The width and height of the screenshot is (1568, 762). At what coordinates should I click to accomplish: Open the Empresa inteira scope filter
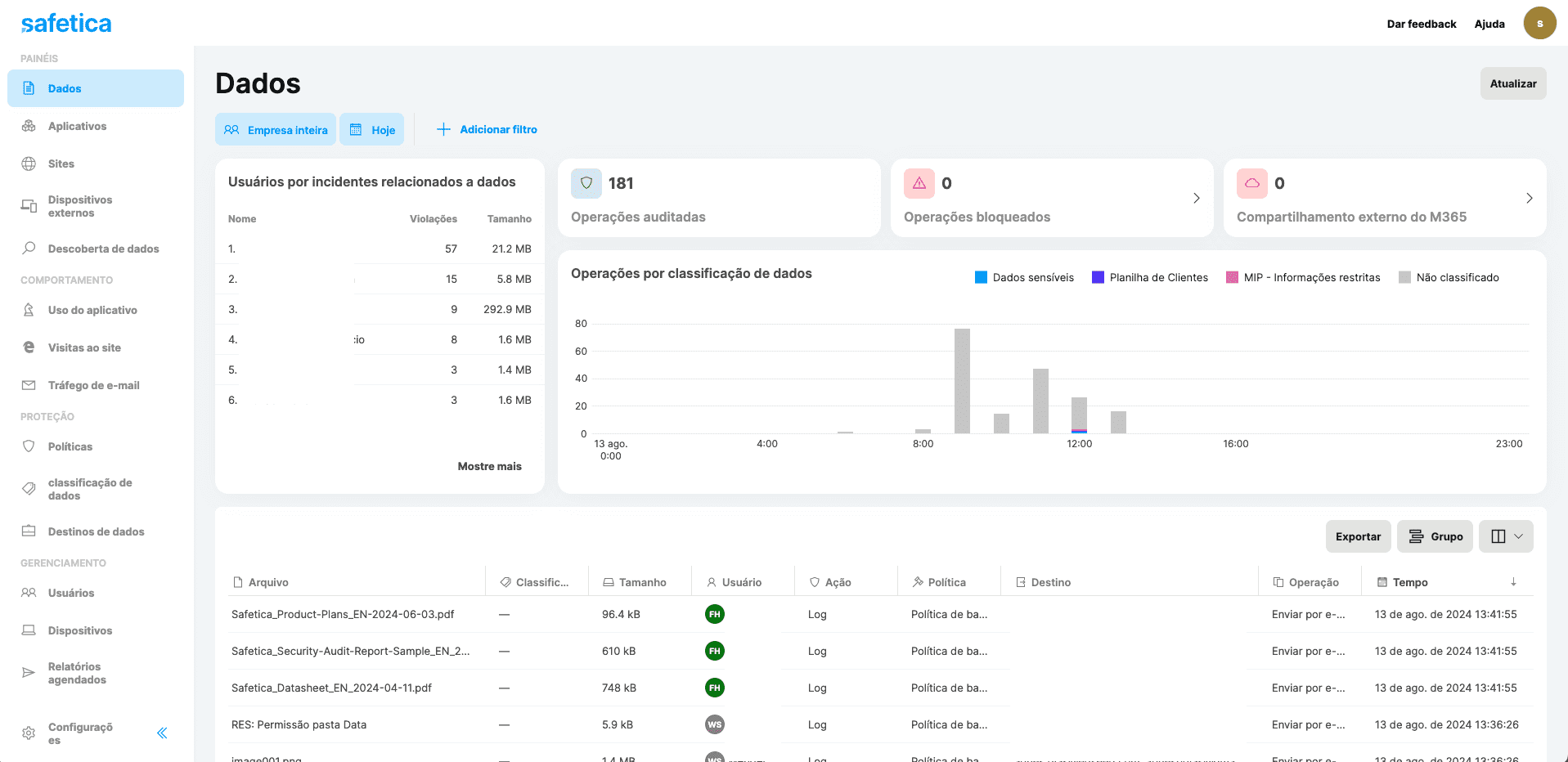(x=275, y=129)
